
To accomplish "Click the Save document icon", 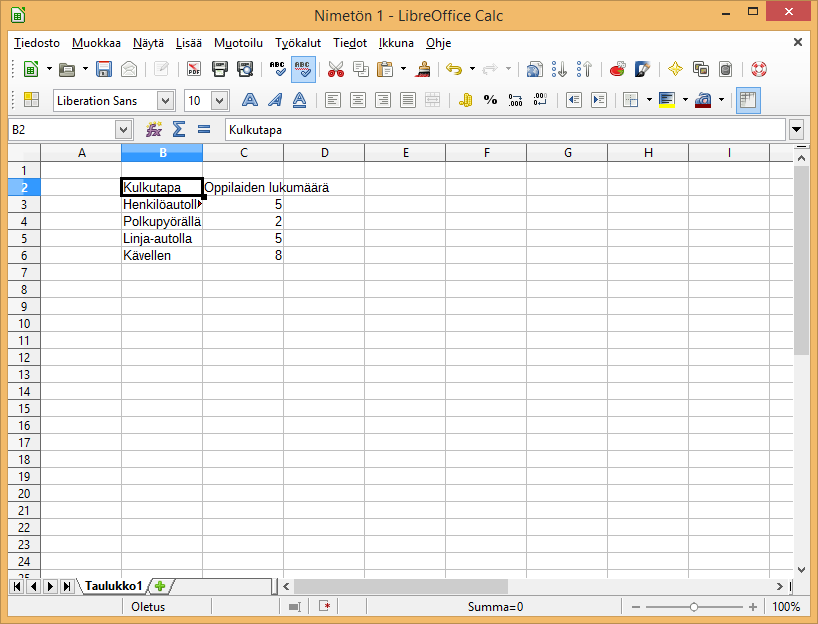I will pyautogui.click(x=104, y=69).
